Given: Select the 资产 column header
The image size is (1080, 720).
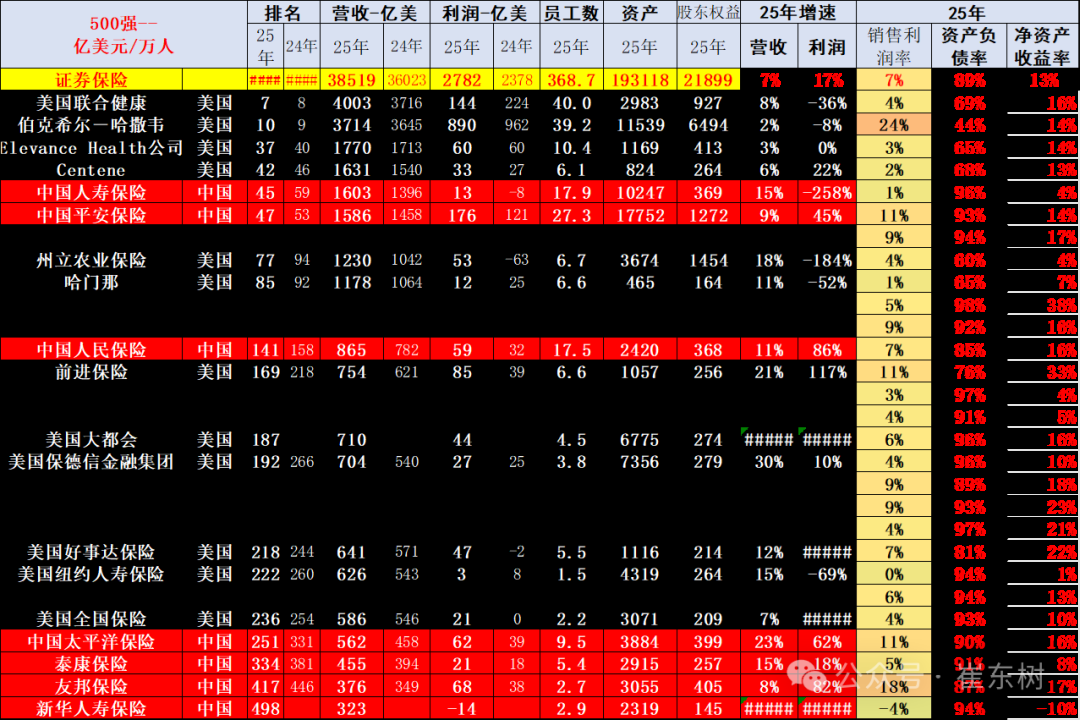Looking at the screenshot, I should [640, 13].
